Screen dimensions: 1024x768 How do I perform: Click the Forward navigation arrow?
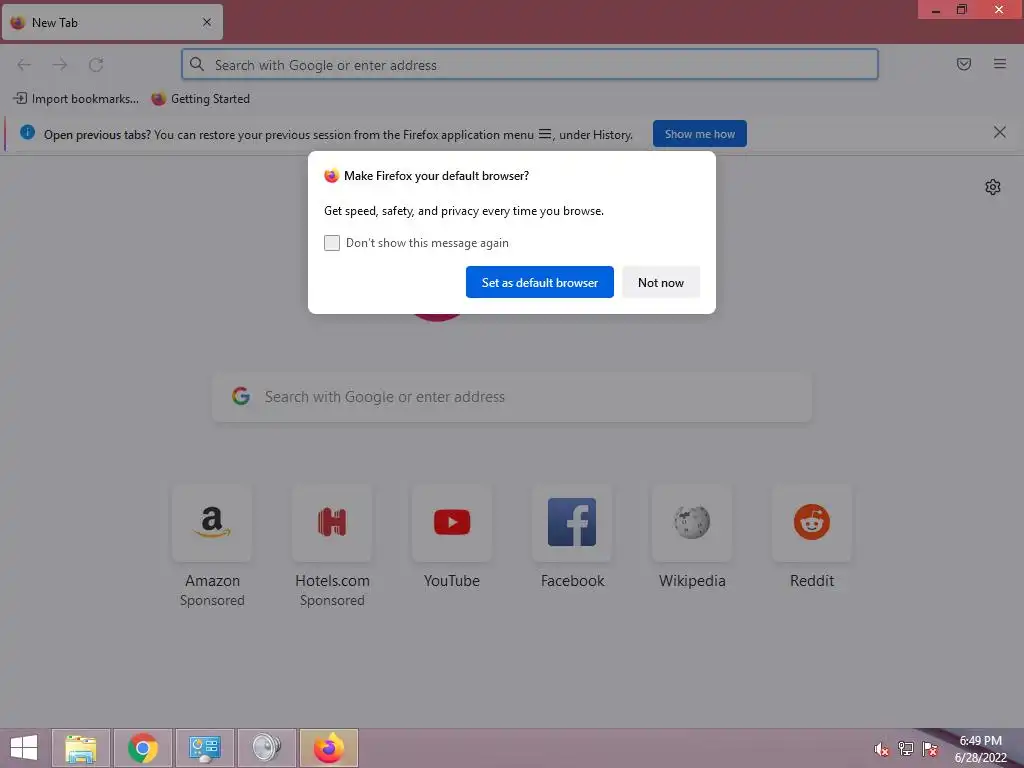pos(60,65)
